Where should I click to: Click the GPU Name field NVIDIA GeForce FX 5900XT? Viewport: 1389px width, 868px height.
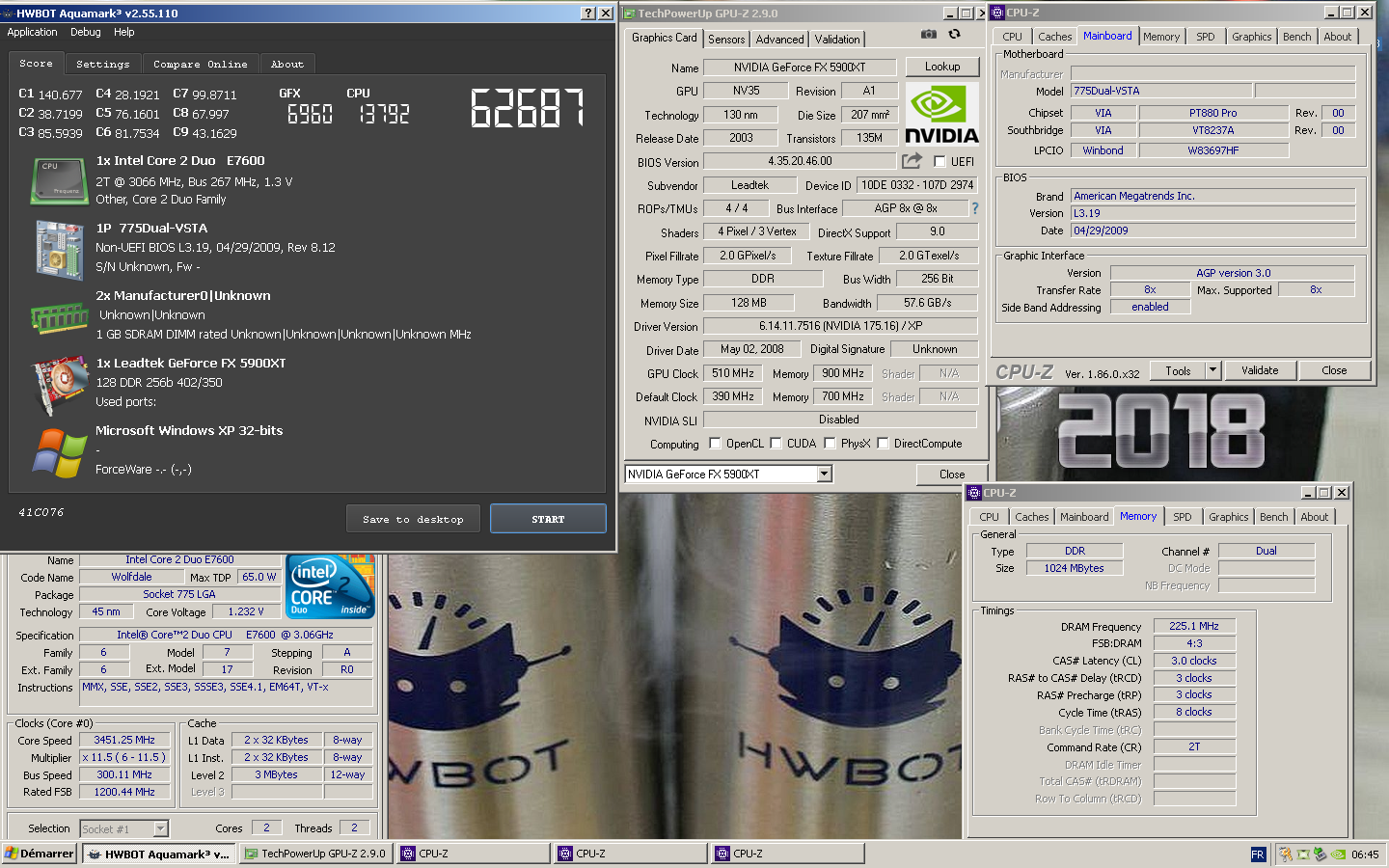800,67
